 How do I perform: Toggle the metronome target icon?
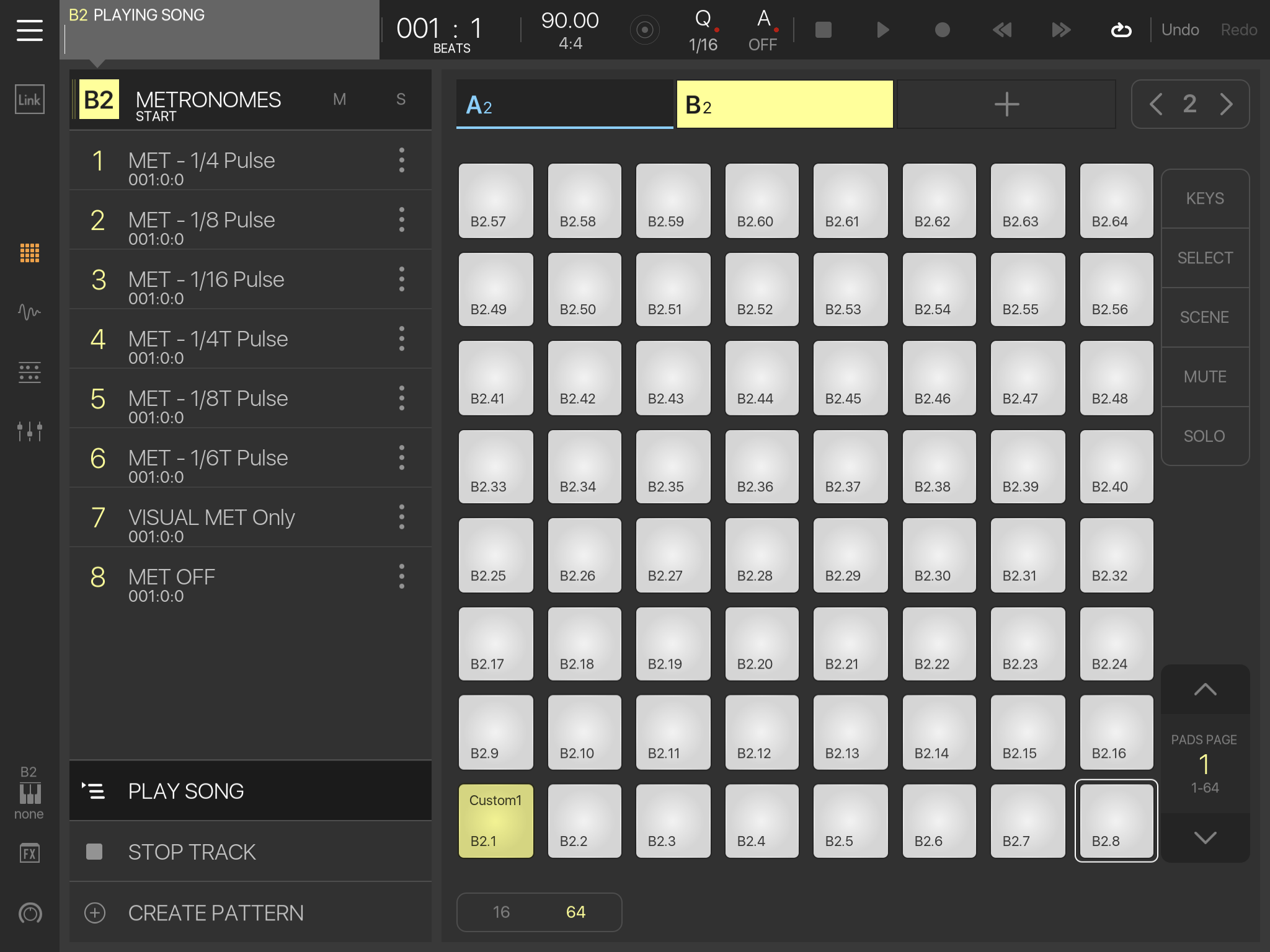coord(644,30)
